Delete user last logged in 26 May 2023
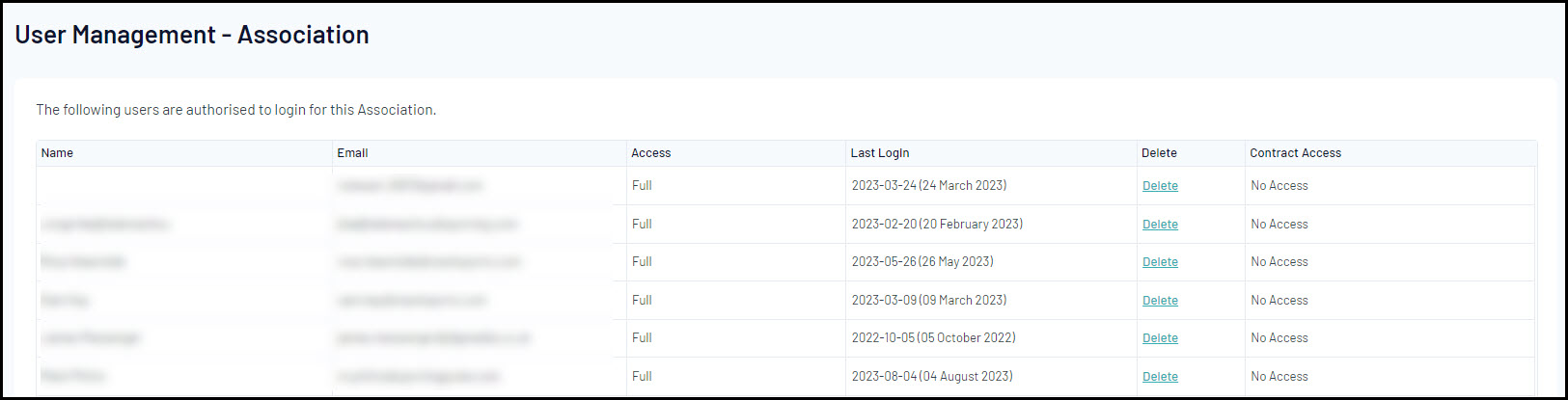Screen dimensions: 1568x400 click(x=1160, y=262)
